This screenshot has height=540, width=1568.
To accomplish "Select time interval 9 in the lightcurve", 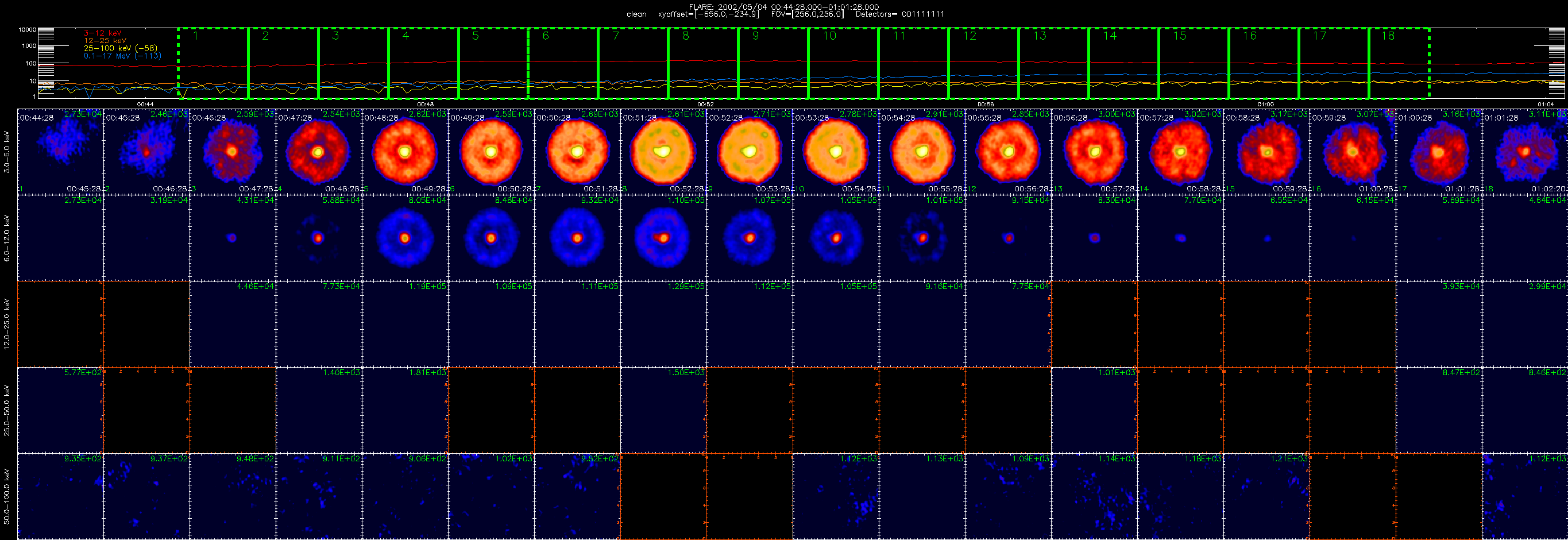I will point(773,63).
